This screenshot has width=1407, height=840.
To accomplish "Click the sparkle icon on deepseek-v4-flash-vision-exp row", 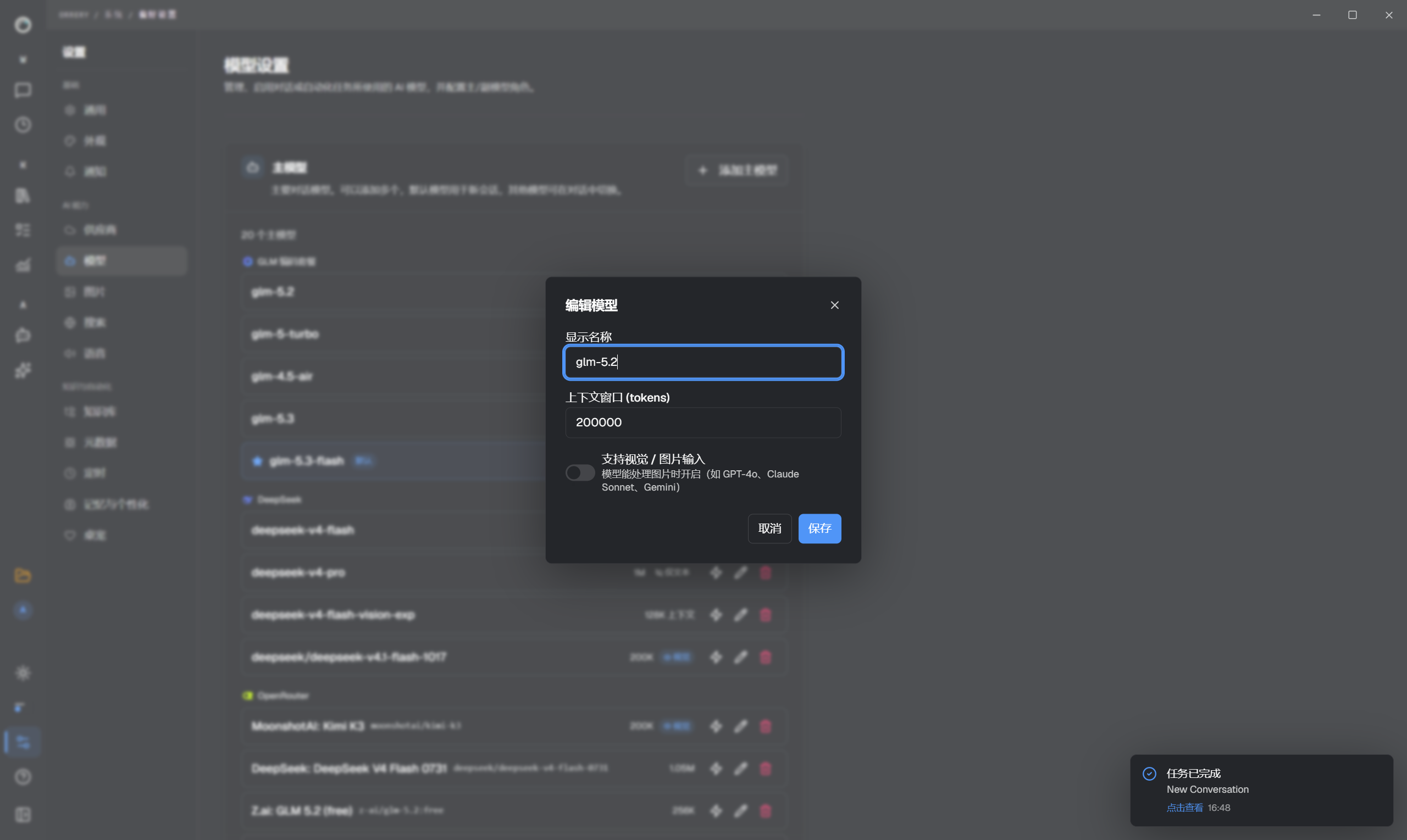I will tap(716, 615).
